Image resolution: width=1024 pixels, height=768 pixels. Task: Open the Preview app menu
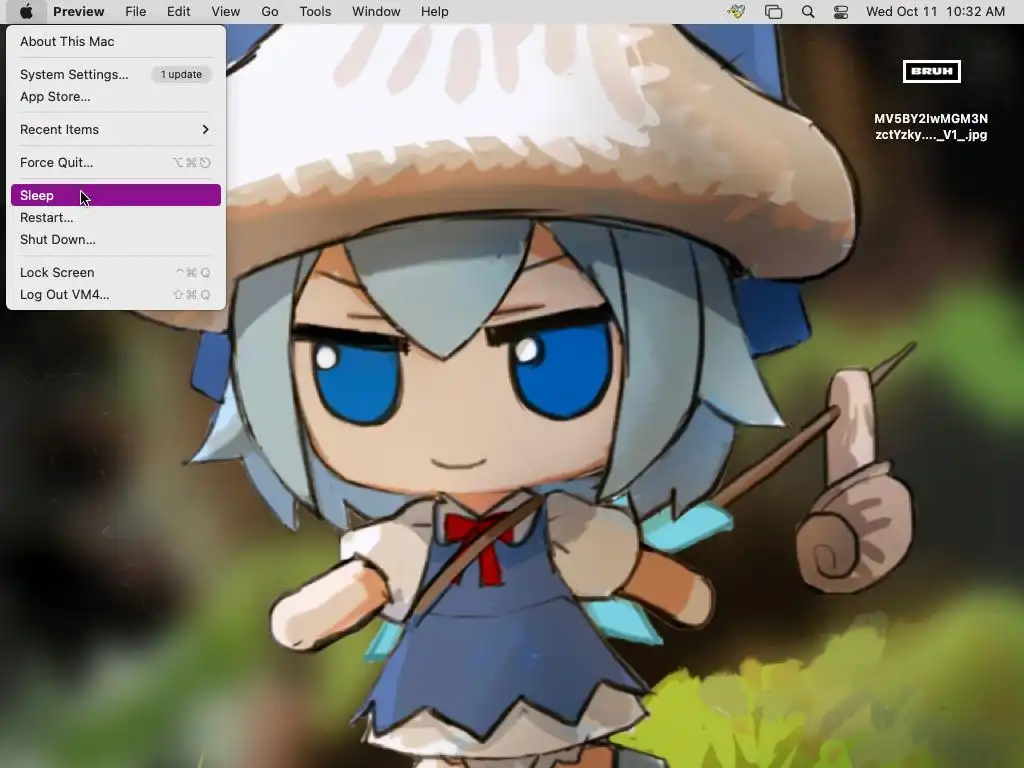point(78,12)
